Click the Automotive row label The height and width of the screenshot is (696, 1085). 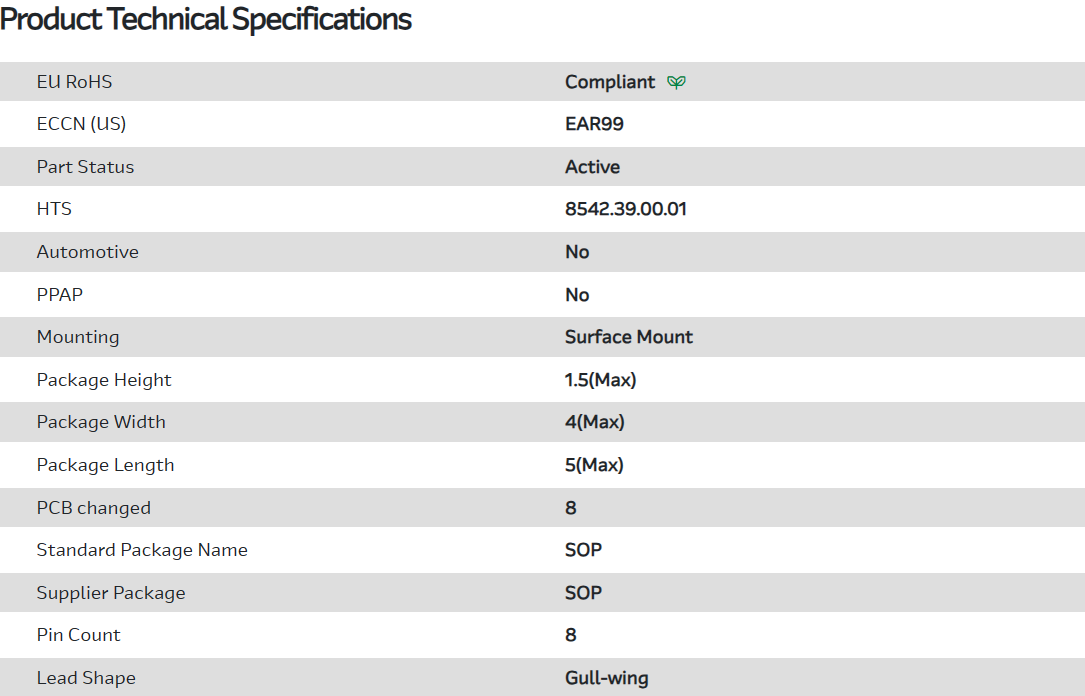click(x=87, y=252)
